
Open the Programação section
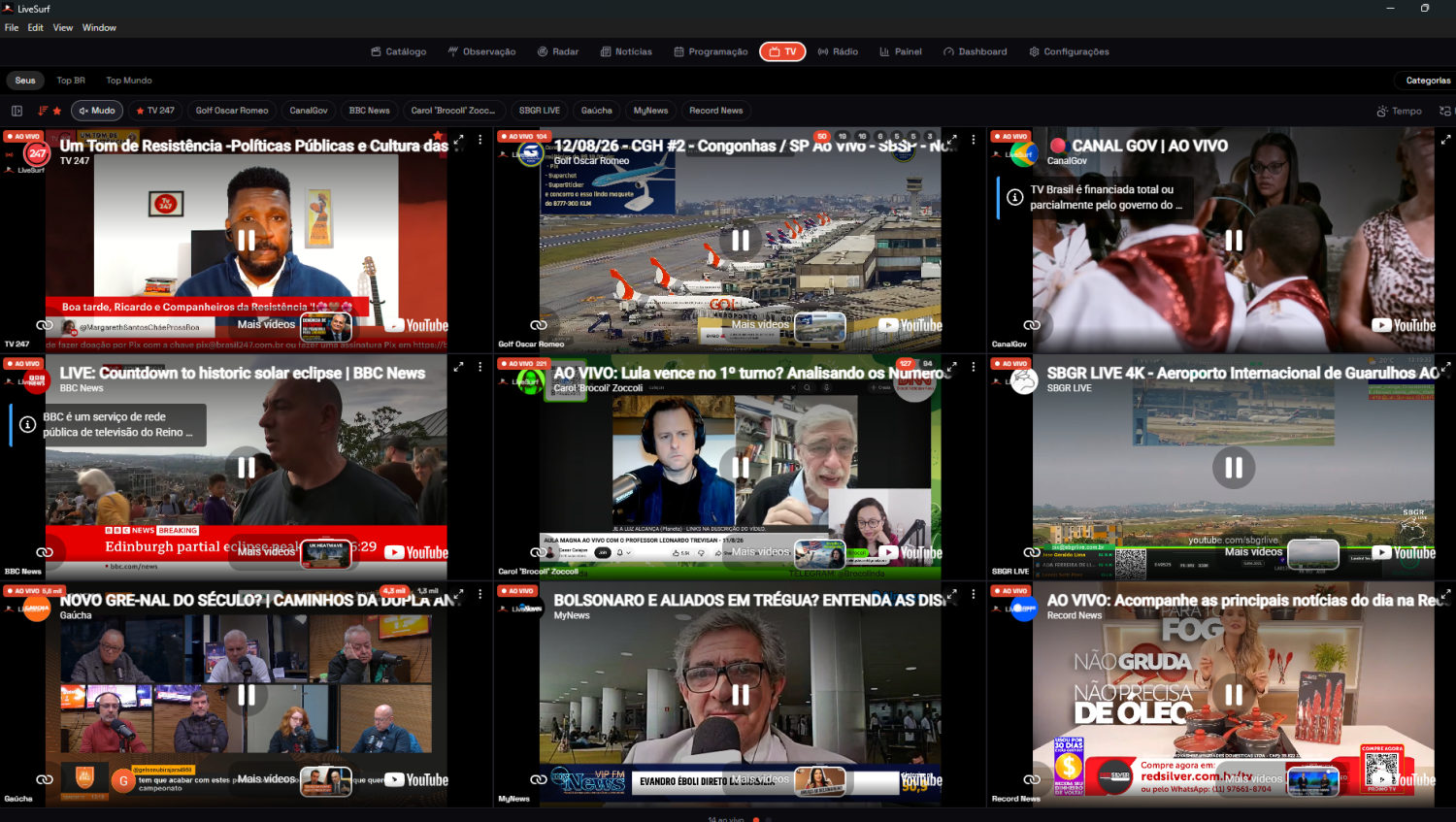tap(711, 51)
